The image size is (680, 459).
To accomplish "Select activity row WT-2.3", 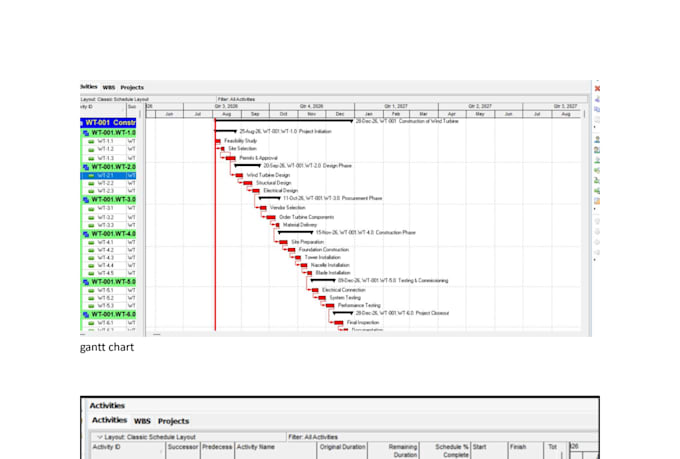I will 109,191.
